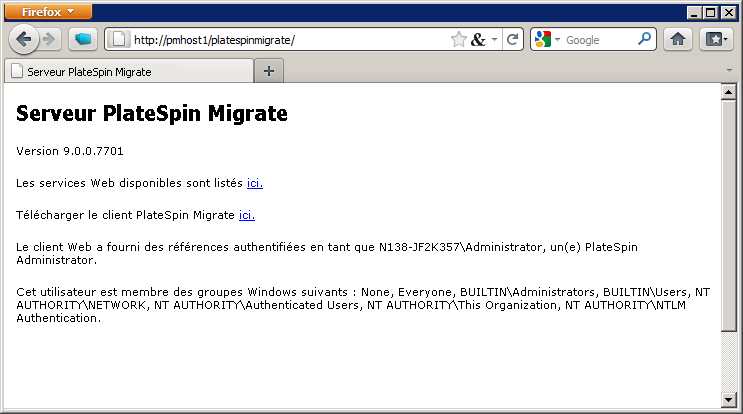Open the web services list 'ici' link
Image resolution: width=743 pixels, height=414 pixels.
(x=255, y=183)
